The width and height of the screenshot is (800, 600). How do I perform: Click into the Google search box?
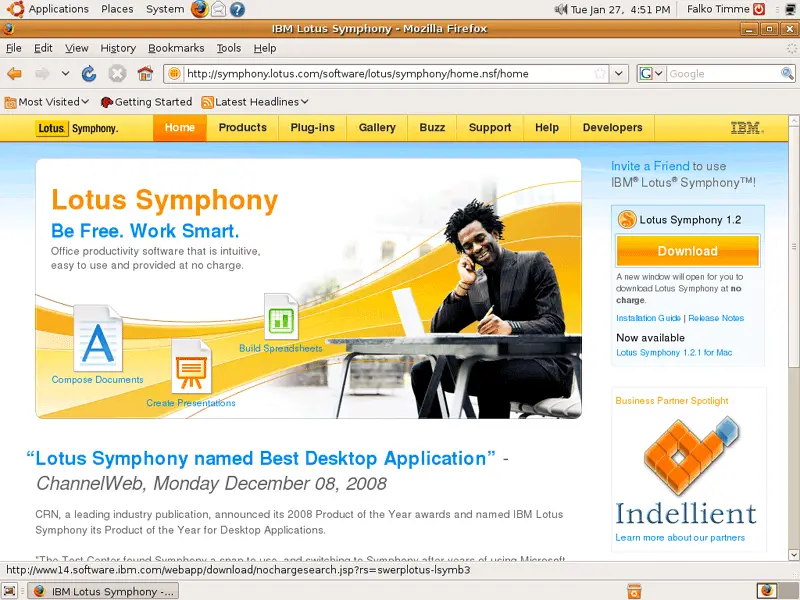coord(723,73)
